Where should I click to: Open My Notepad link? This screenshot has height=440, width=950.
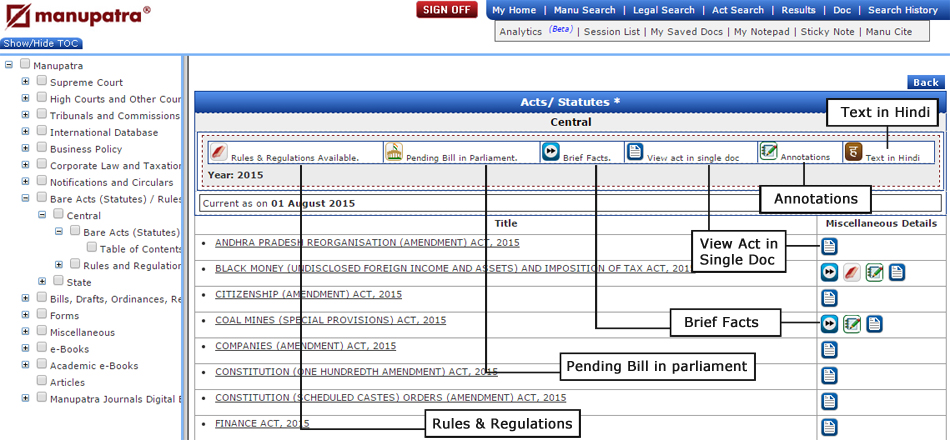point(762,32)
